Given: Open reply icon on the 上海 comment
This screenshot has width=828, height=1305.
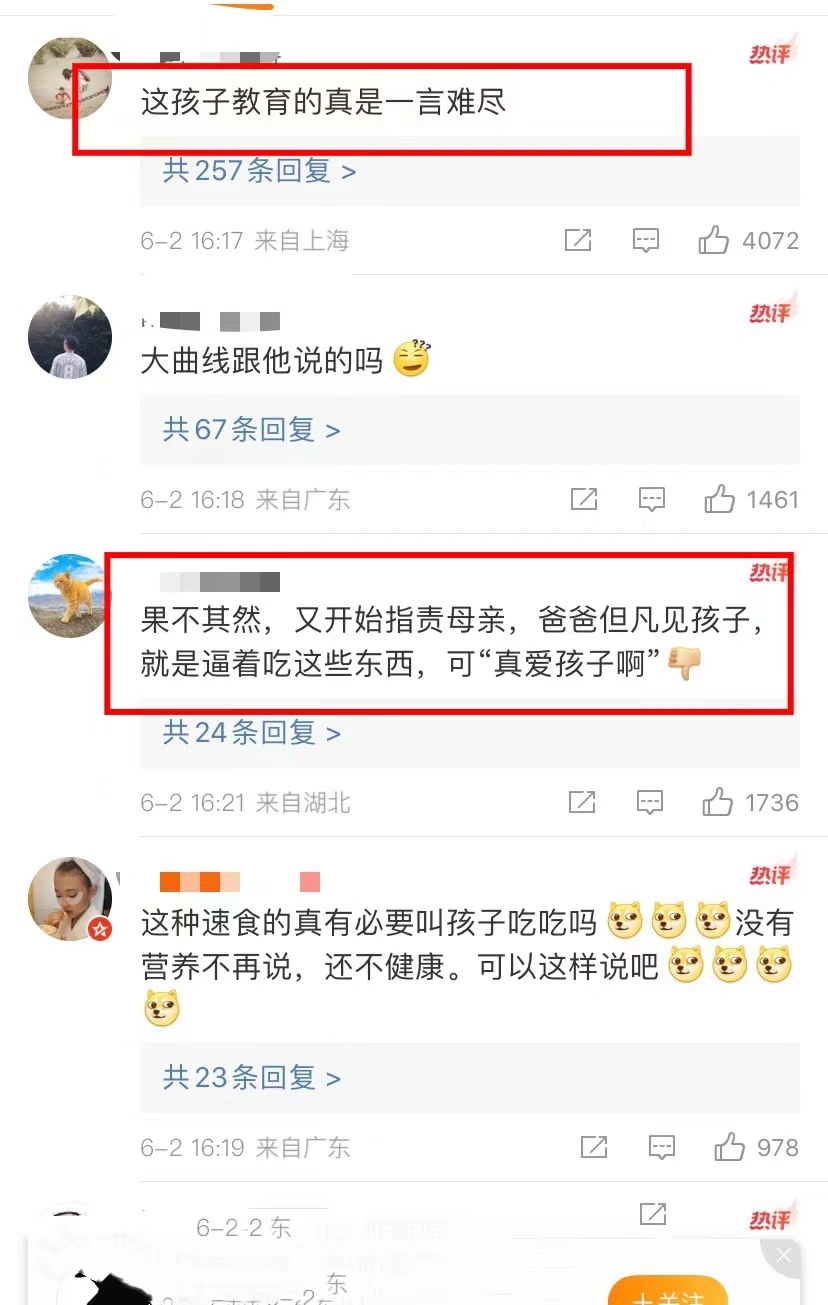Looking at the screenshot, I should coord(646,240).
